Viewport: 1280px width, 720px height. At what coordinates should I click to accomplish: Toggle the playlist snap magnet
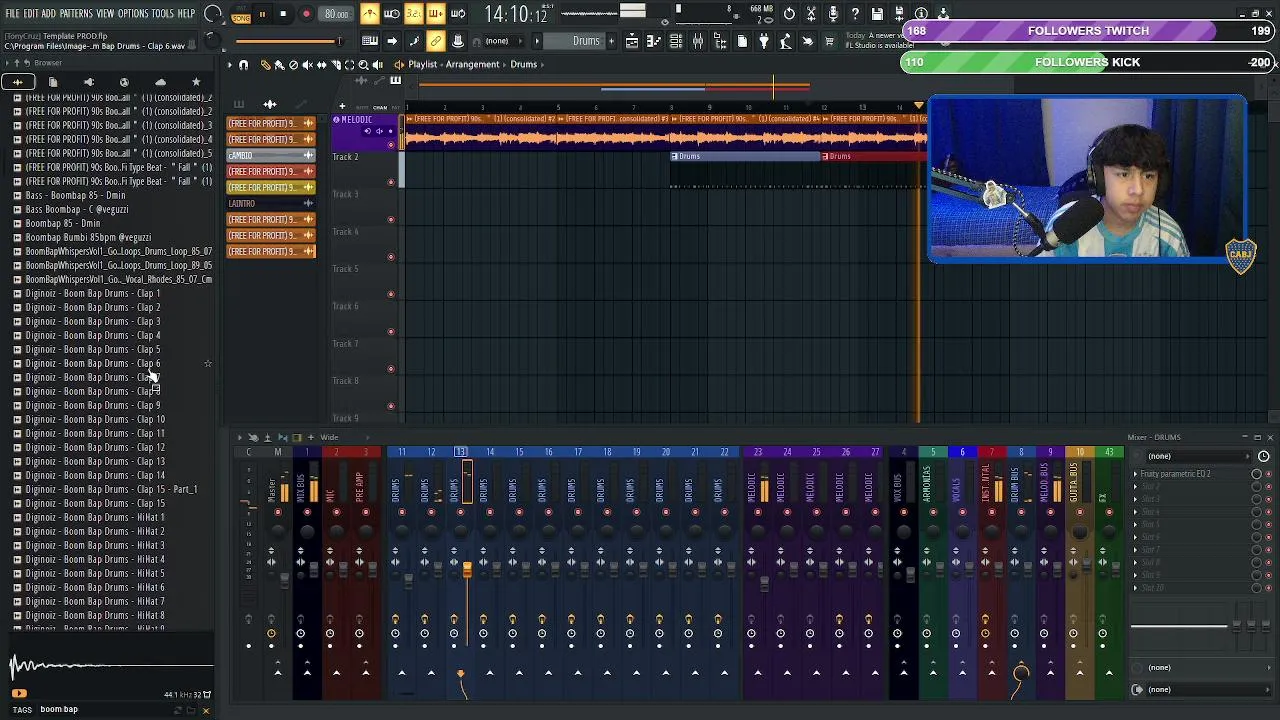point(243,64)
